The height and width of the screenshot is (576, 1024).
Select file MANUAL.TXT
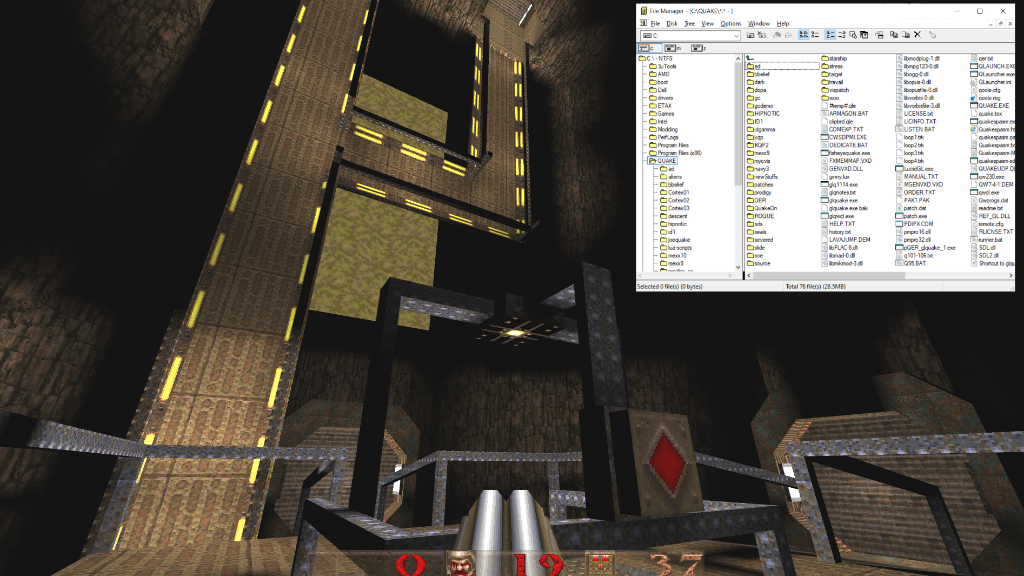918,177
